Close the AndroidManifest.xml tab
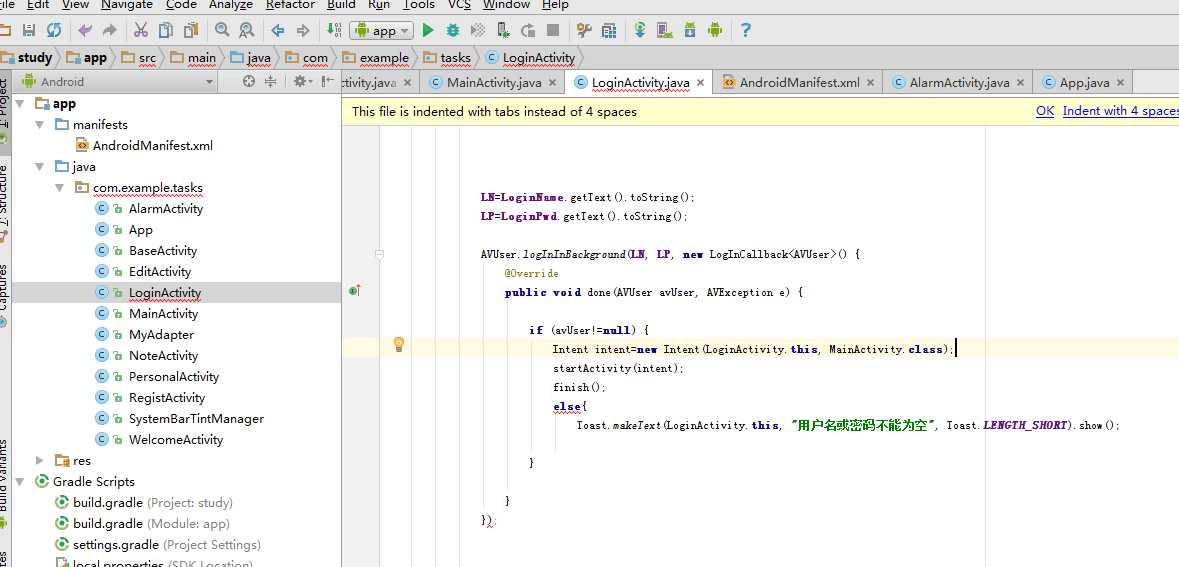This screenshot has width=1179, height=567. [x=870, y=83]
